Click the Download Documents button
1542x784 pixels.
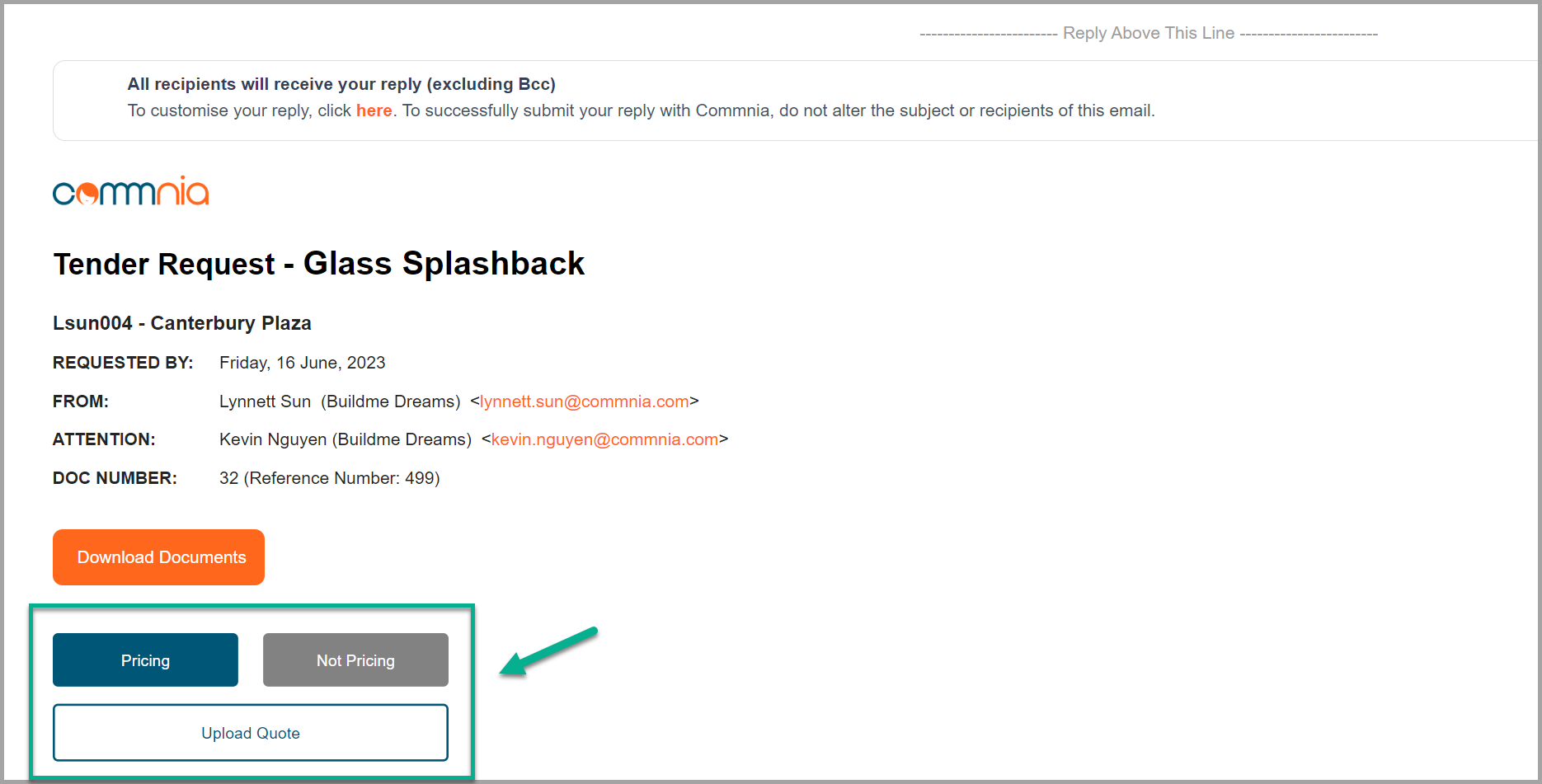click(x=158, y=557)
